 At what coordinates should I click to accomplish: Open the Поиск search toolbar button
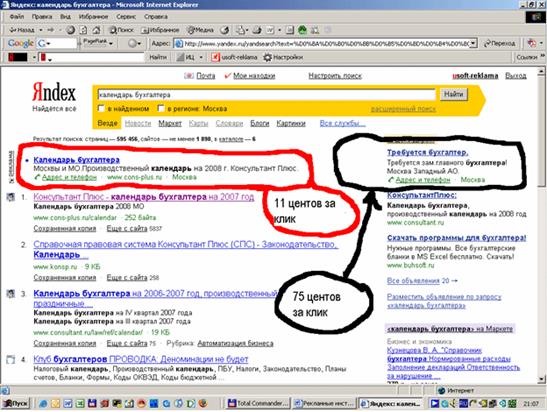pos(121,30)
